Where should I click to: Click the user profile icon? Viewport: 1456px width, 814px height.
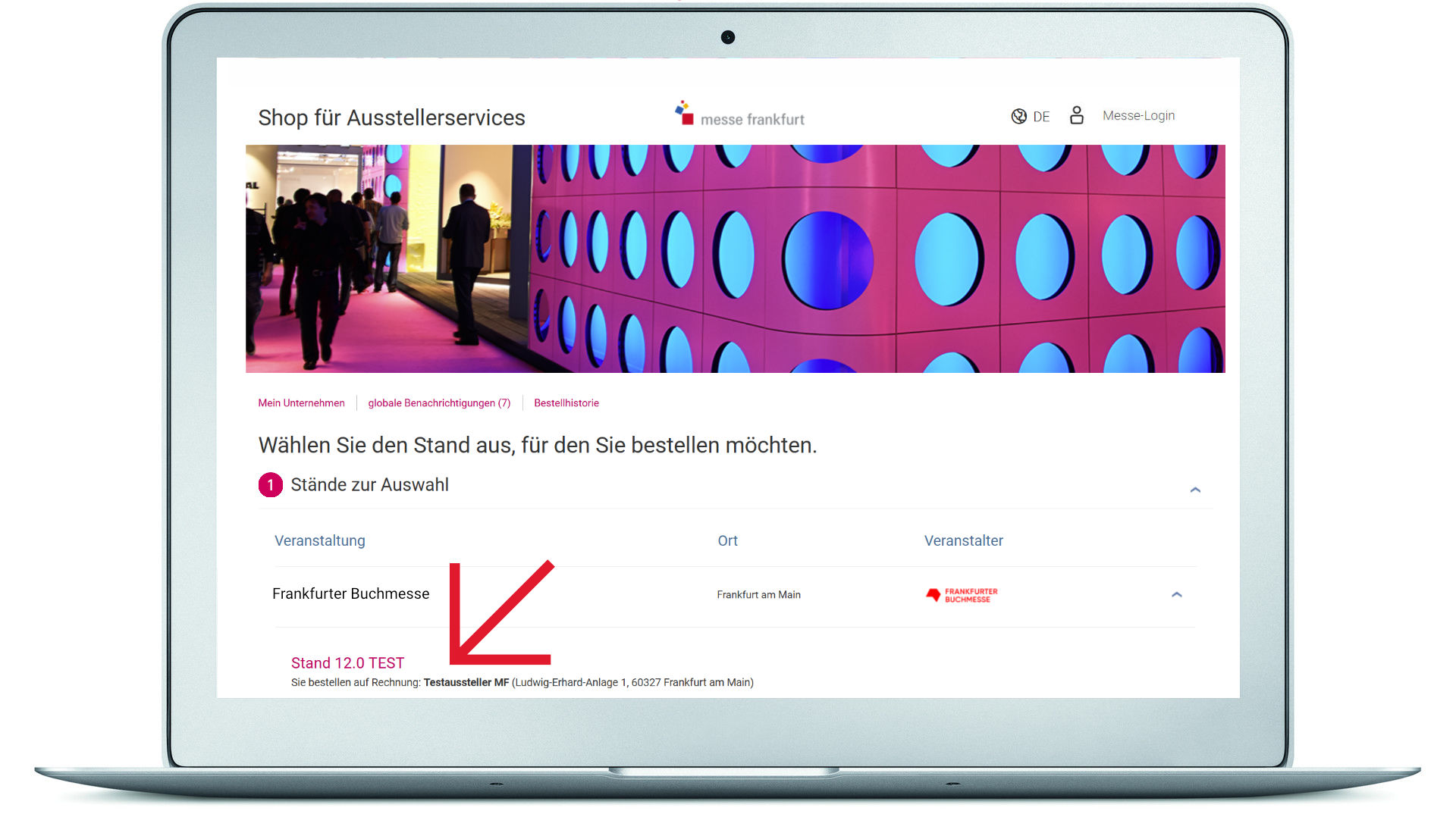tap(1076, 115)
